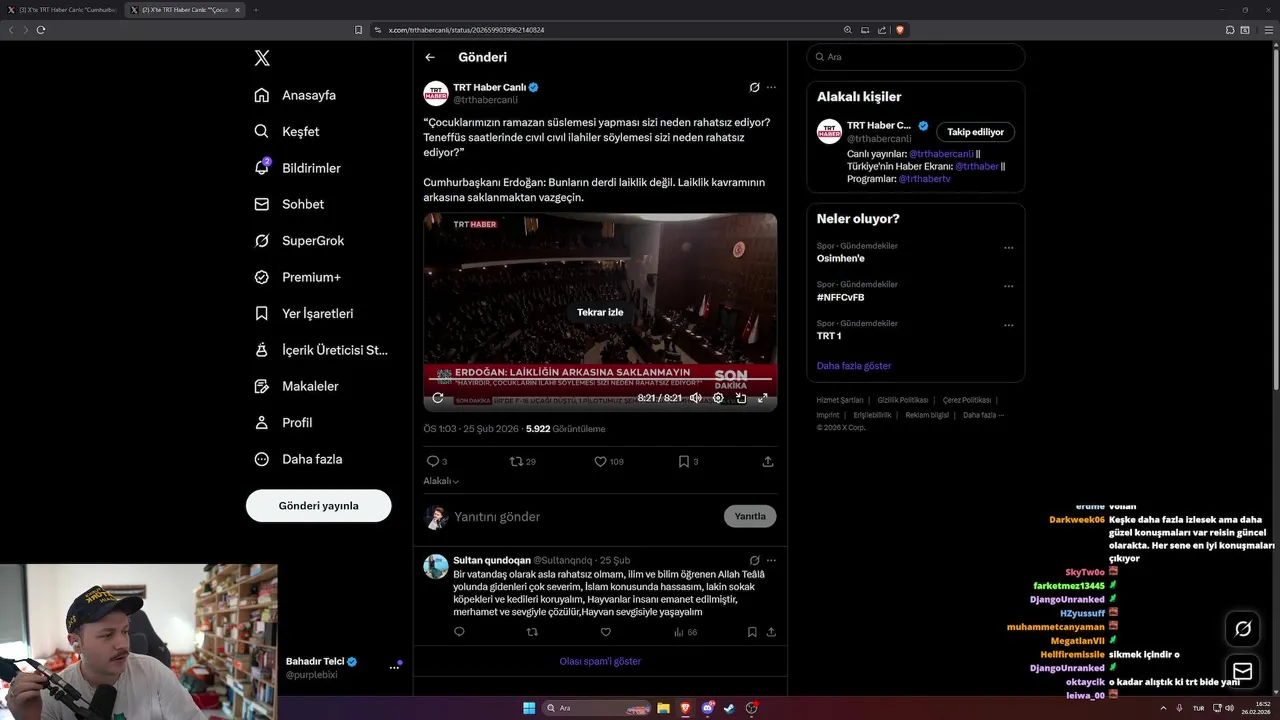Click the Makaleler articles icon
Image resolution: width=1280 pixels, height=720 pixels.
[261, 386]
